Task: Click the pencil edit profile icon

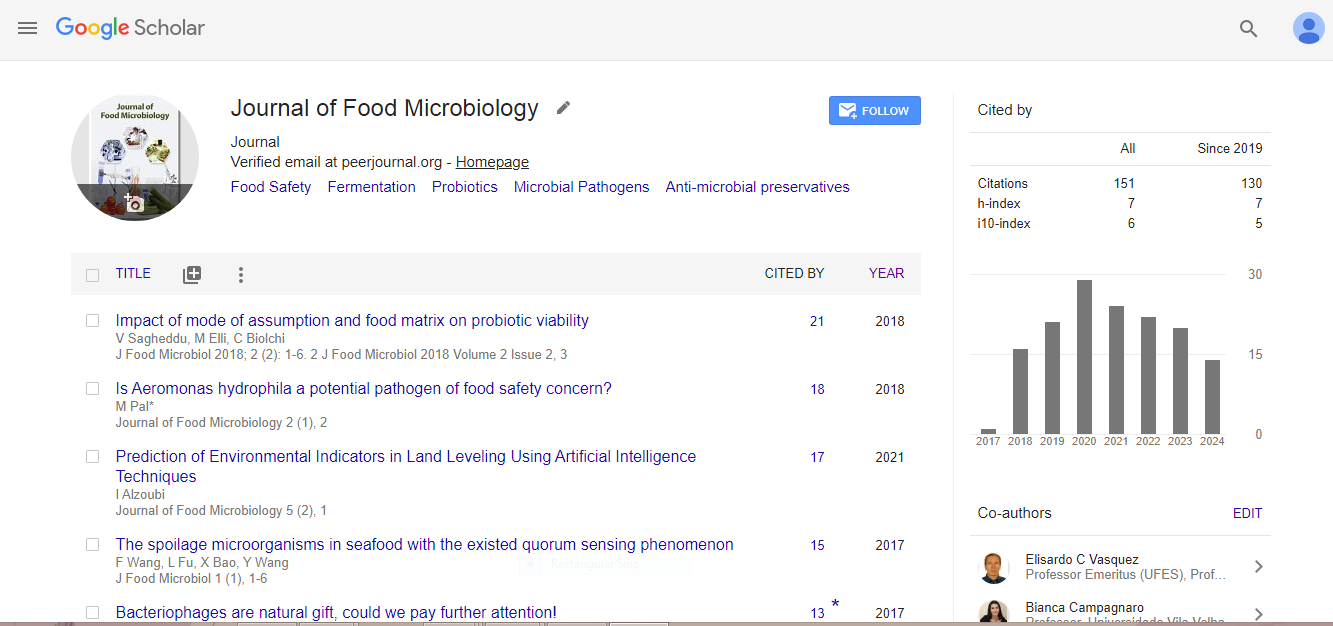Action: [564, 108]
